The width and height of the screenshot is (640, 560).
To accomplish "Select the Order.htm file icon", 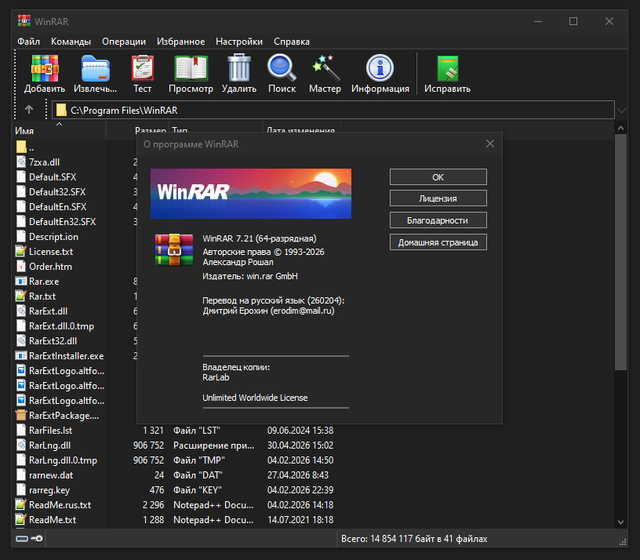I will [21, 266].
